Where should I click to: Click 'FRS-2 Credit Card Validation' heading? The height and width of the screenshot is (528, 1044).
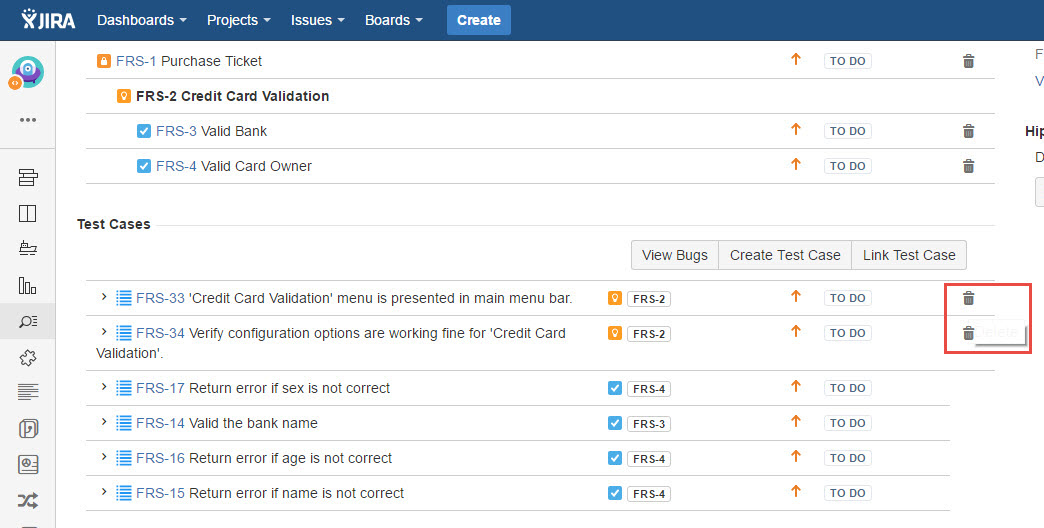tap(232, 96)
